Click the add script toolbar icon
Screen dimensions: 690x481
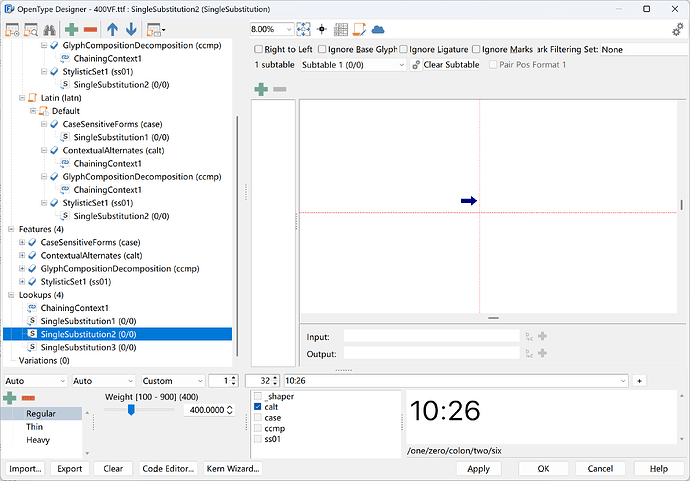[x=12, y=30]
